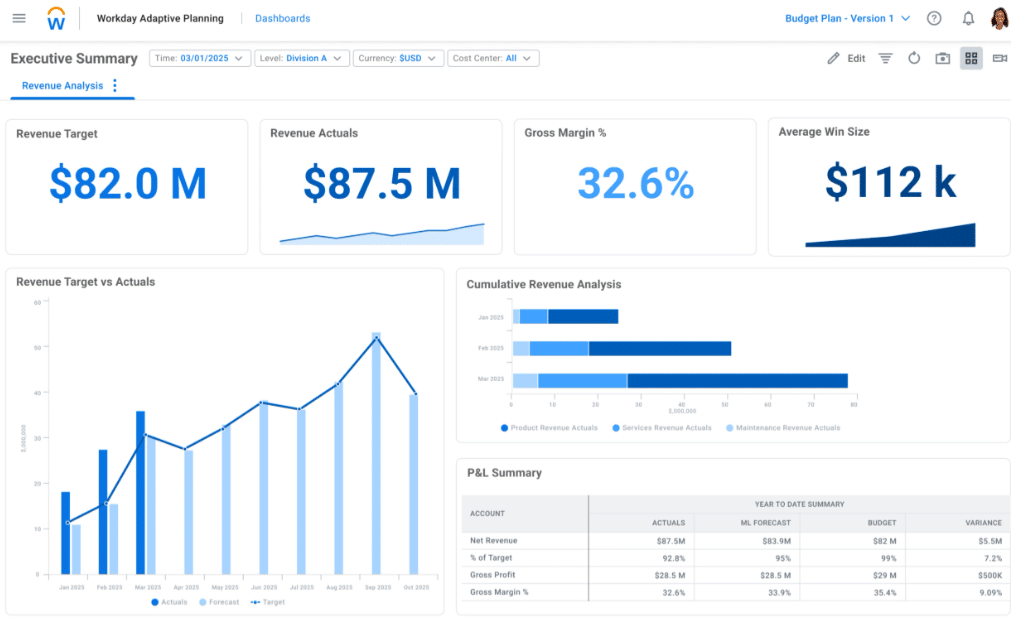This screenshot has height=617, width=1011.
Task: Open the hamburger navigation menu
Action: click(x=19, y=18)
